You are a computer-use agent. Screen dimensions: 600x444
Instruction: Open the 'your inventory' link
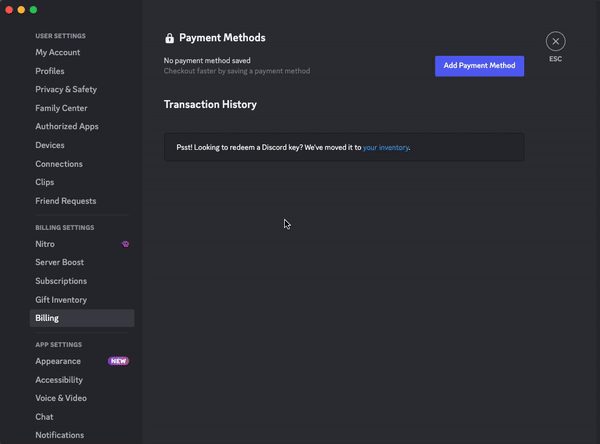click(385, 147)
